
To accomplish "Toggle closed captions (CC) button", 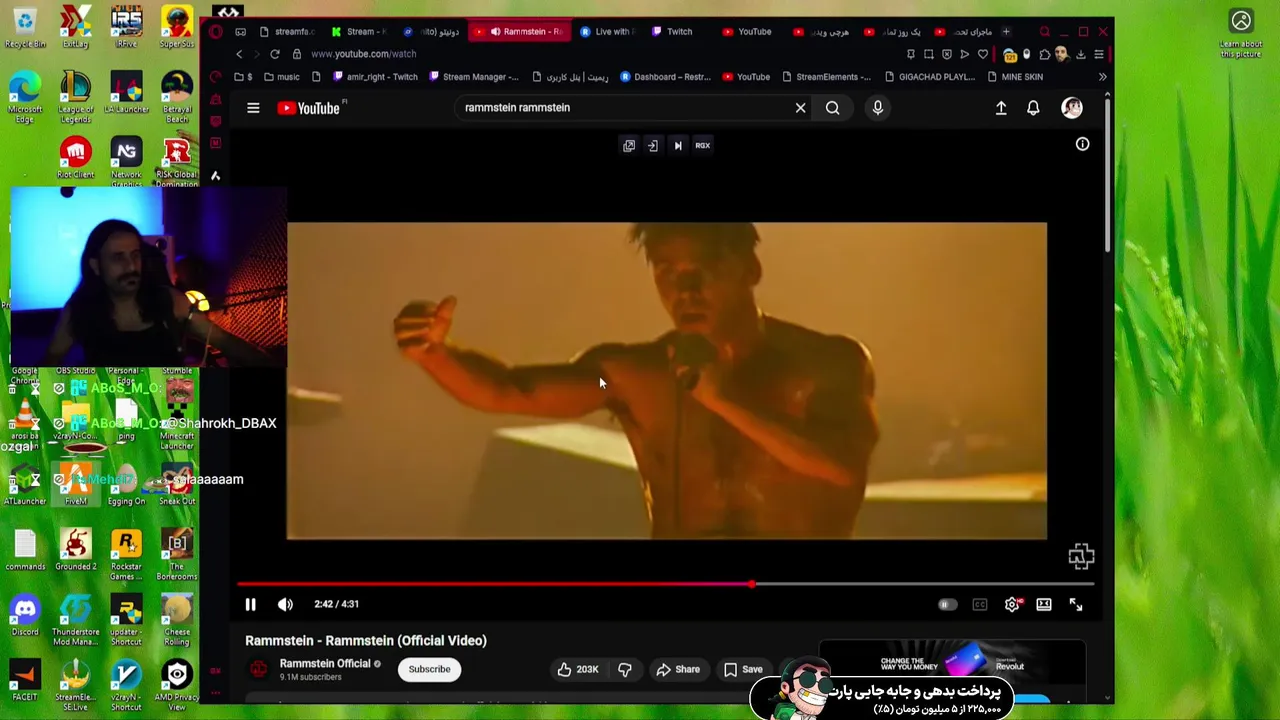I will pyautogui.click(x=980, y=604).
